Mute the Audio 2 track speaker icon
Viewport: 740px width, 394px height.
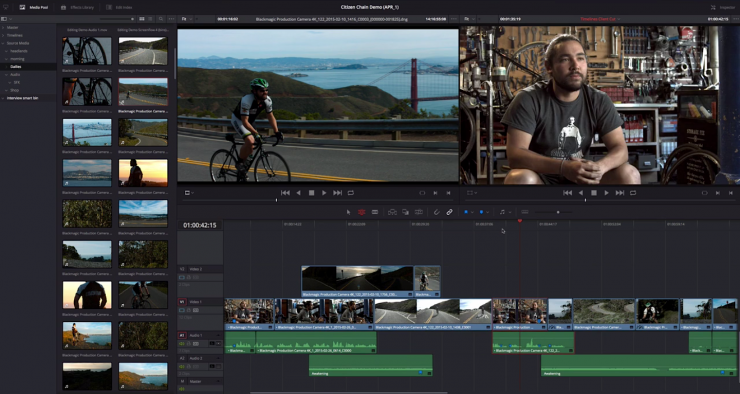(x=182, y=367)
